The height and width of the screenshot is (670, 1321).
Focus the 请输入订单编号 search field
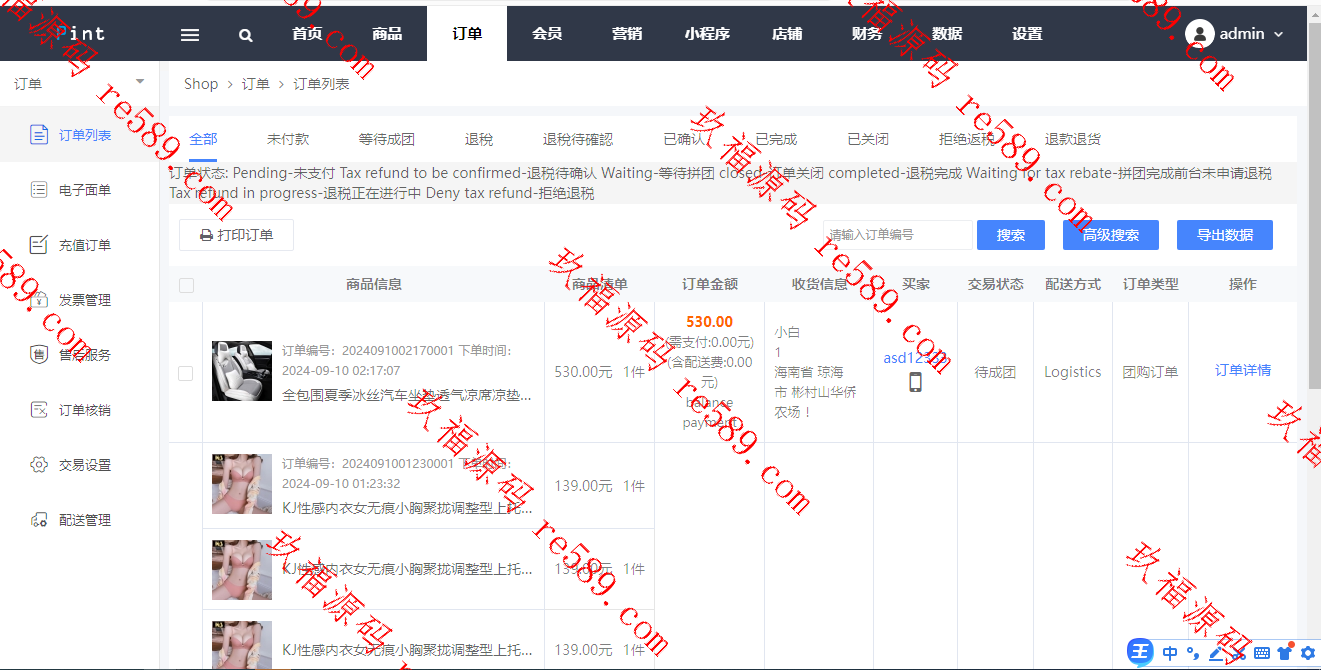pyautogui.click(x=898, y=235)
